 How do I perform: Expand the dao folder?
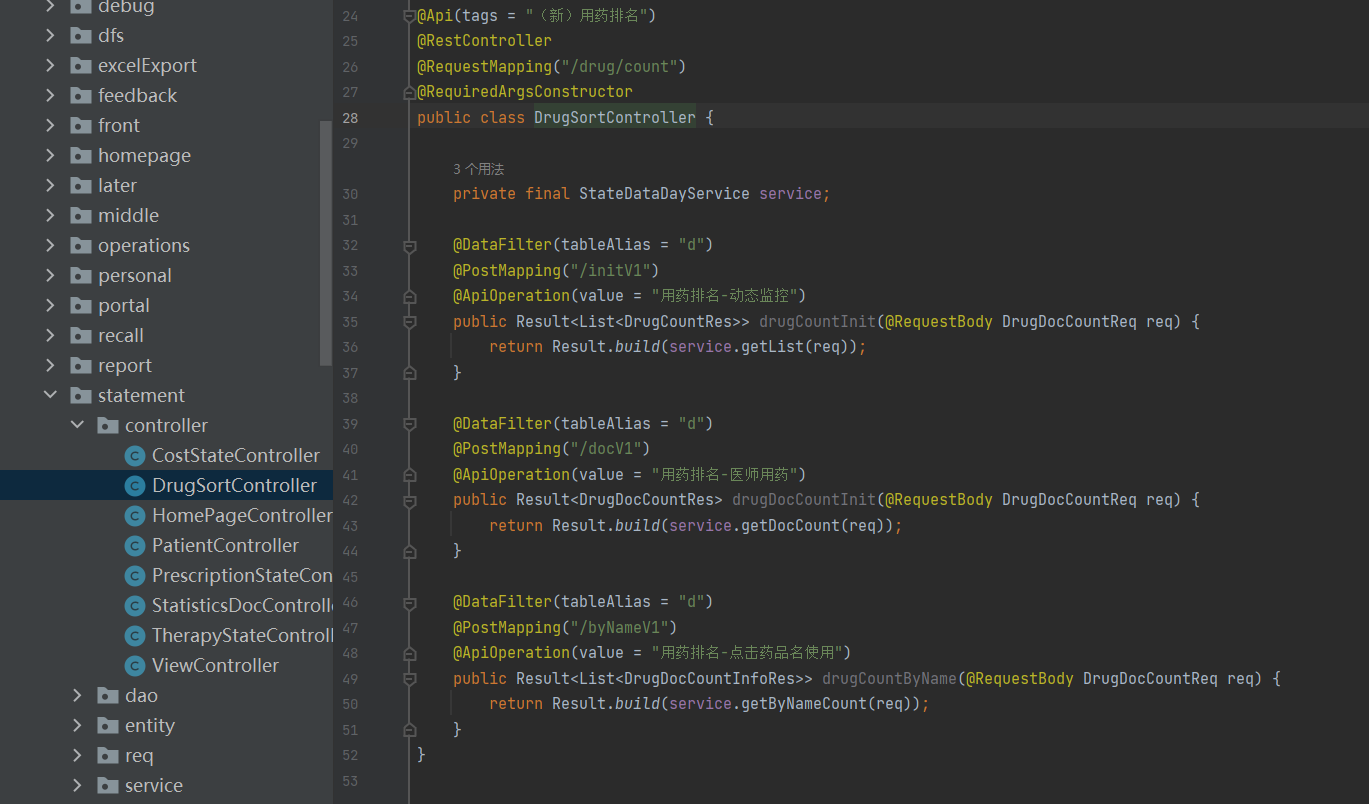point(77,696)
